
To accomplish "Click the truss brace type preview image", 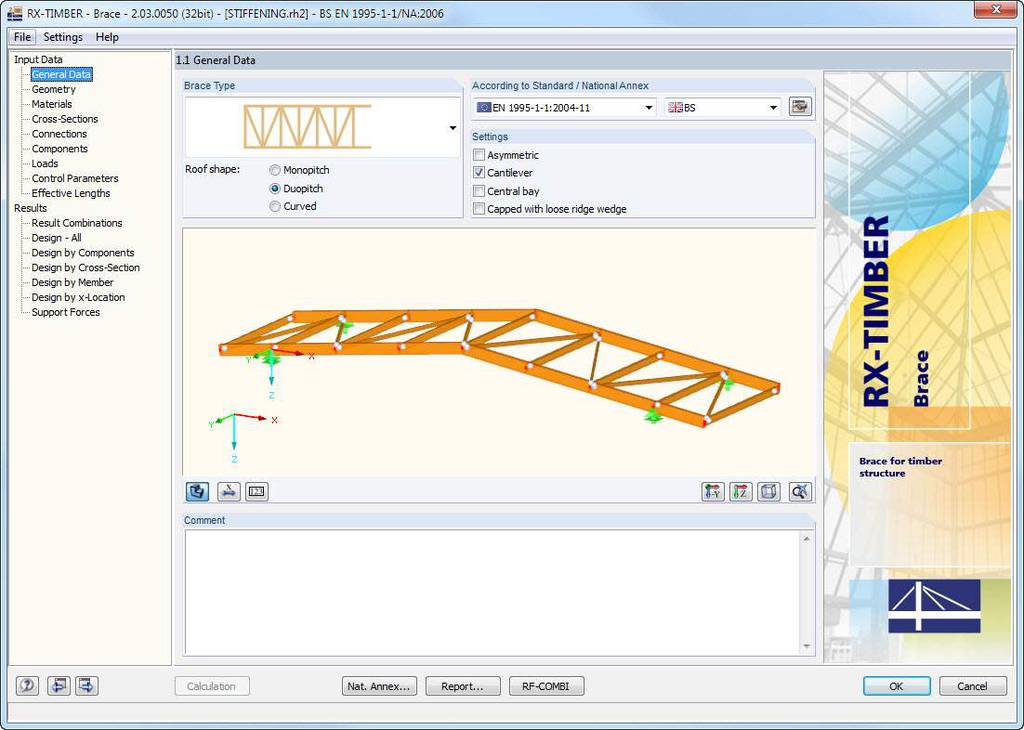I will coord(308,127).
